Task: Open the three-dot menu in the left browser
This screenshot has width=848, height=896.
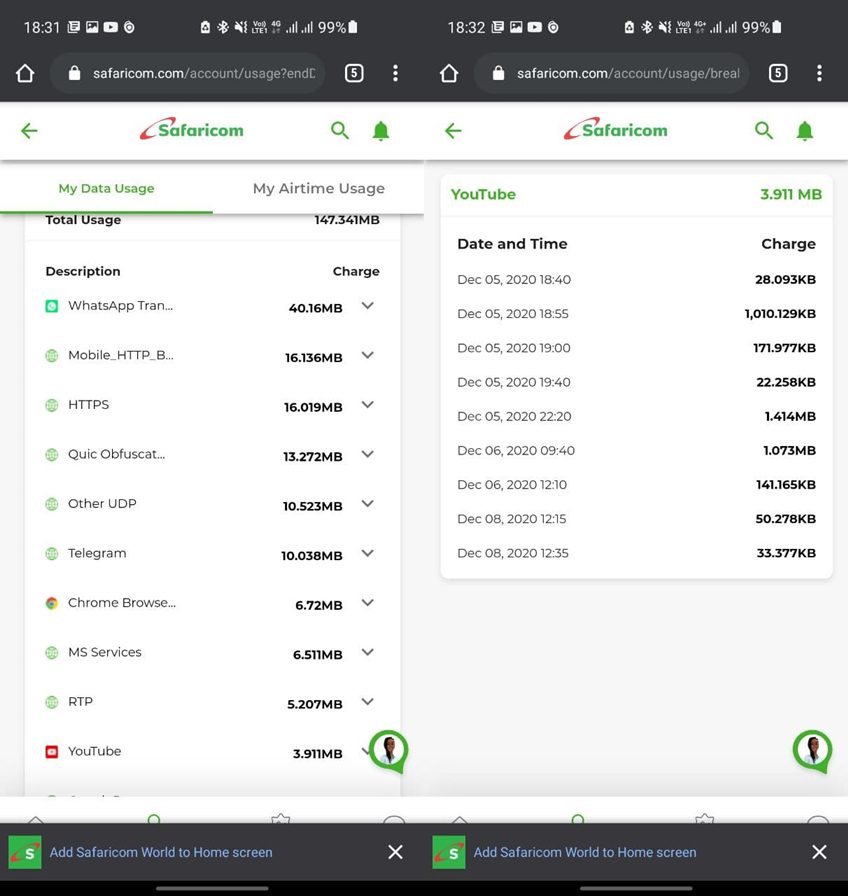Action: point(395,73)
